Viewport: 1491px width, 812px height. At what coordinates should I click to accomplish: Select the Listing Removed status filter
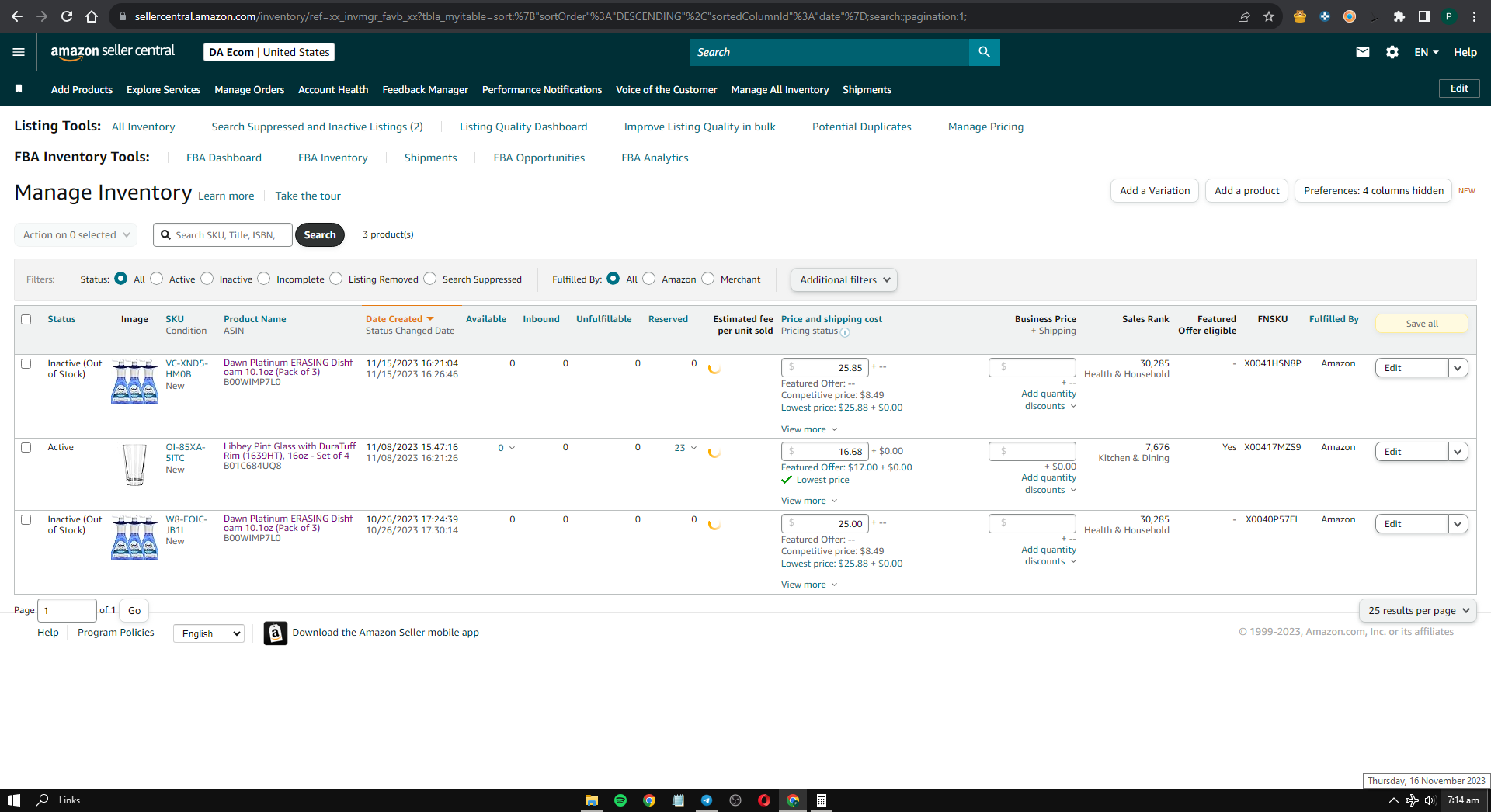[336, 279]
